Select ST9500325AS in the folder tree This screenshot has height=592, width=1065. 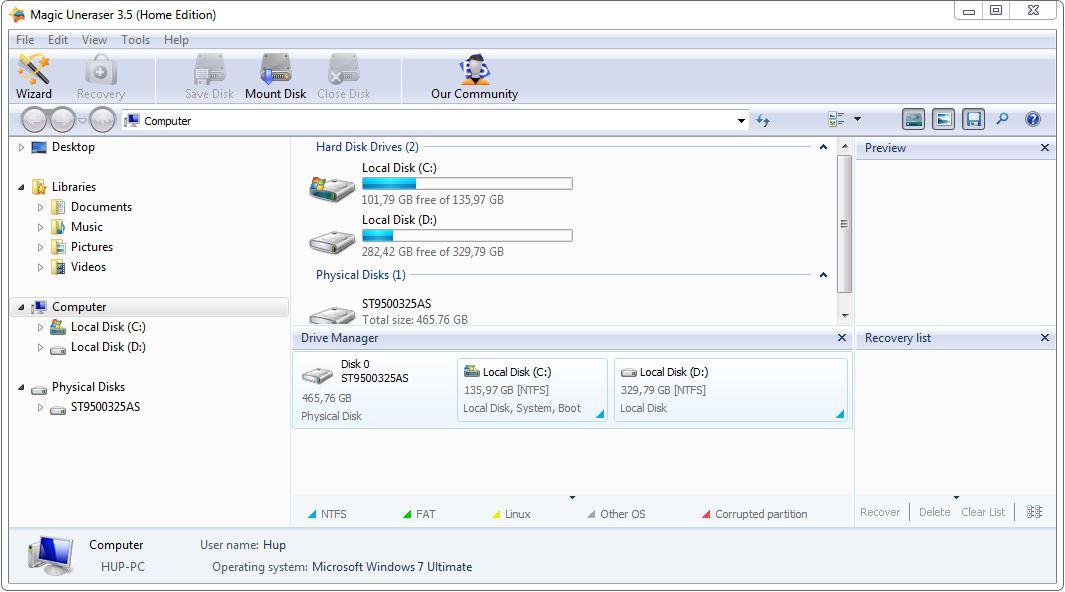tap(105, 407)
